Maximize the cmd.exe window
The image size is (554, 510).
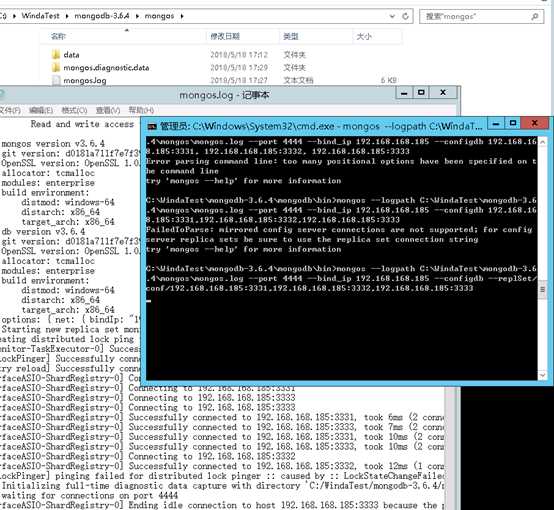coord(513,123)
